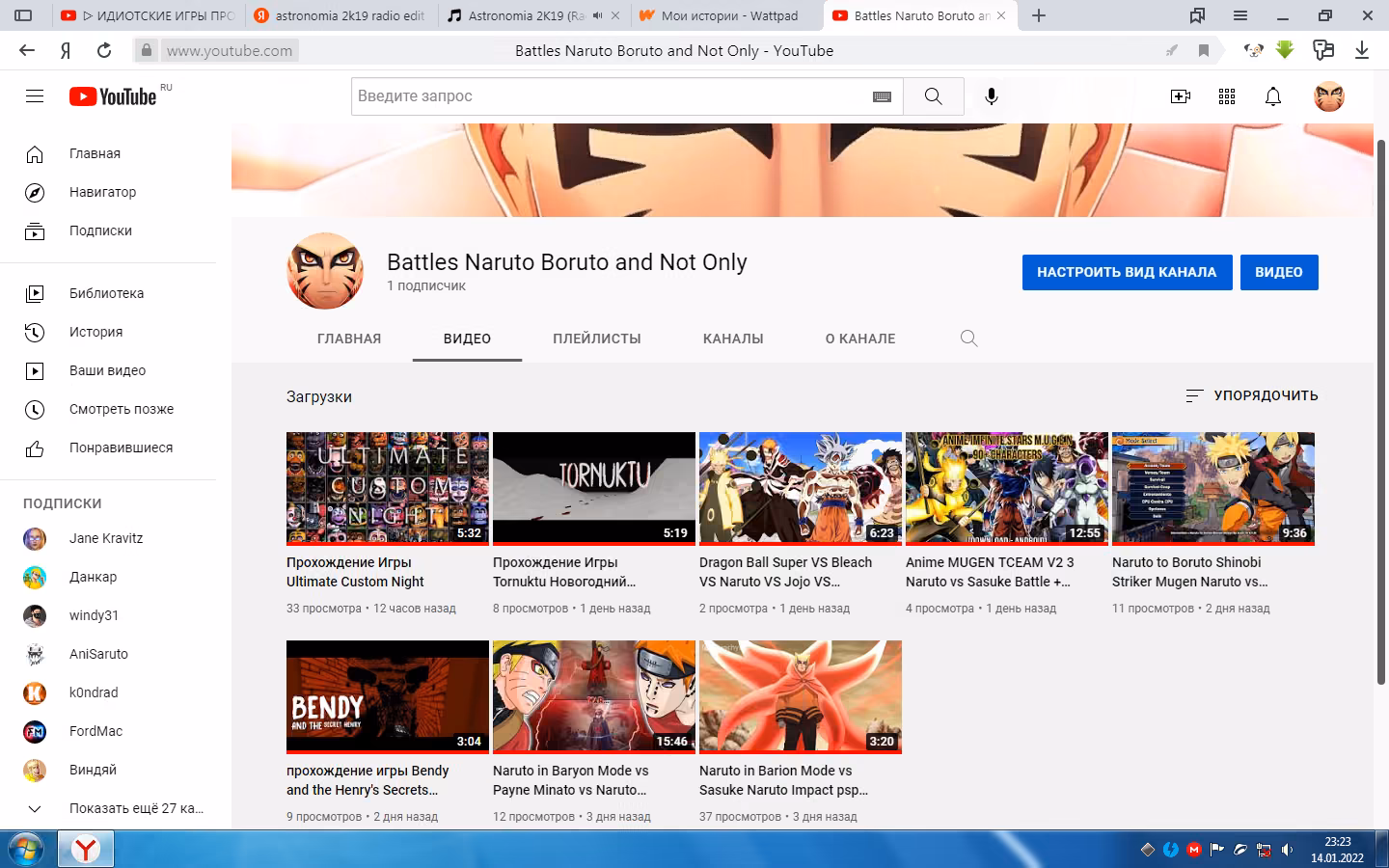Open the browser side panel toggle
The height and width of the screenshot is (868, 1389).
tap(23, 15)
